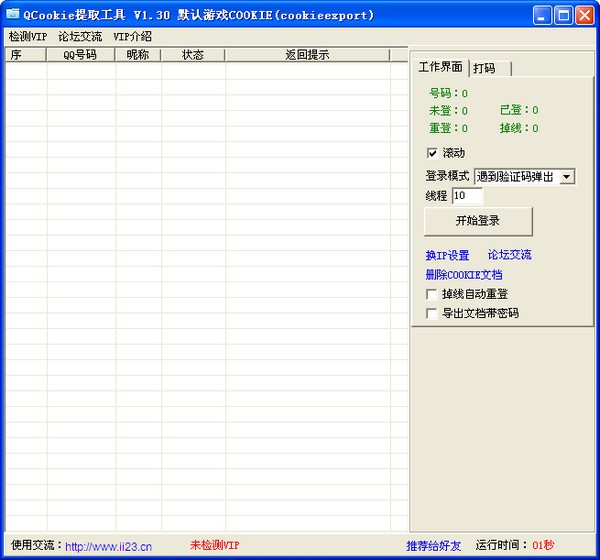The image size is (600, 560).
Task: Click the 推荐给好友 link
Action: 433,546
